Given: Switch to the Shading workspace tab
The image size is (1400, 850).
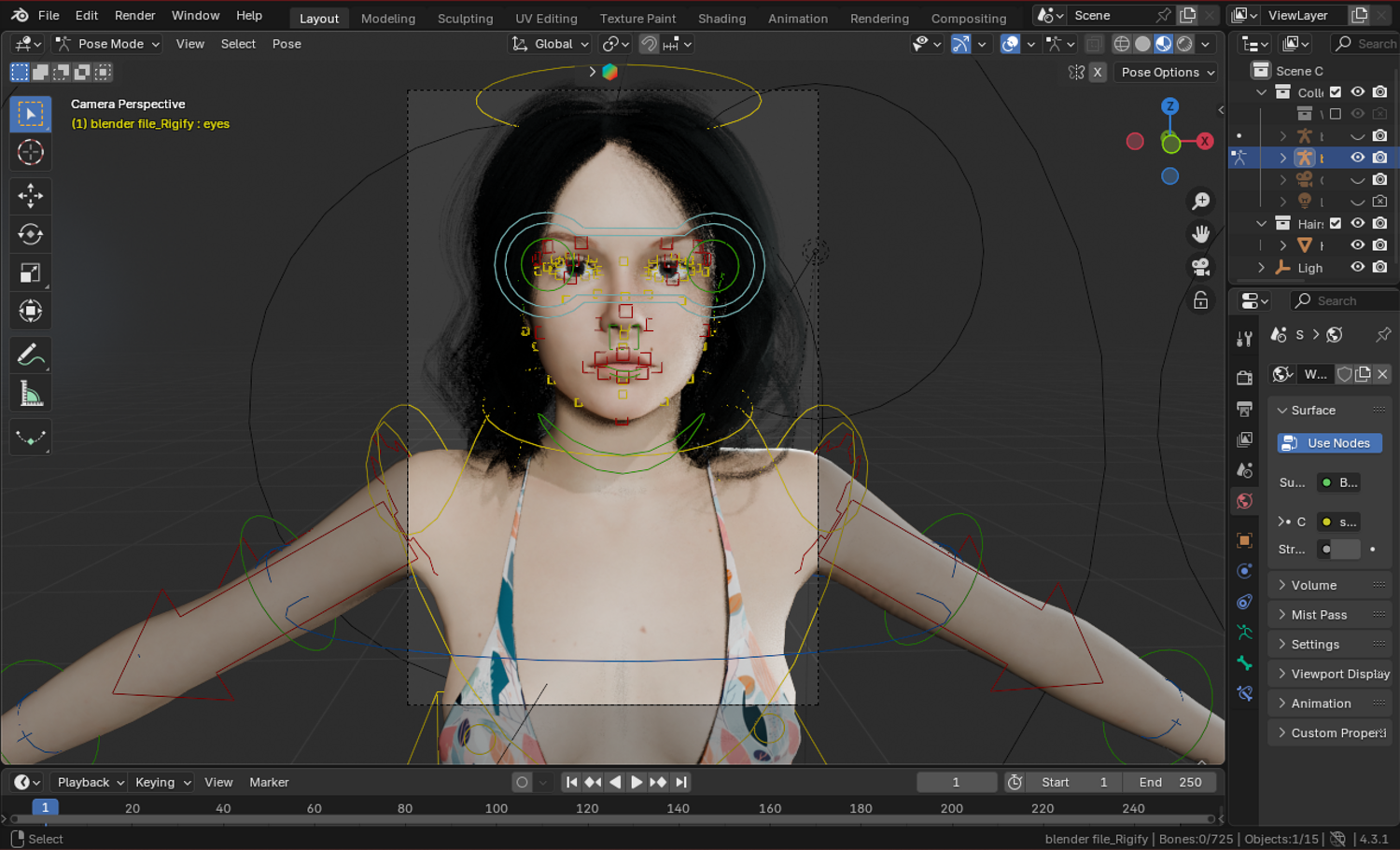Looking at the screenshot, I should (721, 18).
